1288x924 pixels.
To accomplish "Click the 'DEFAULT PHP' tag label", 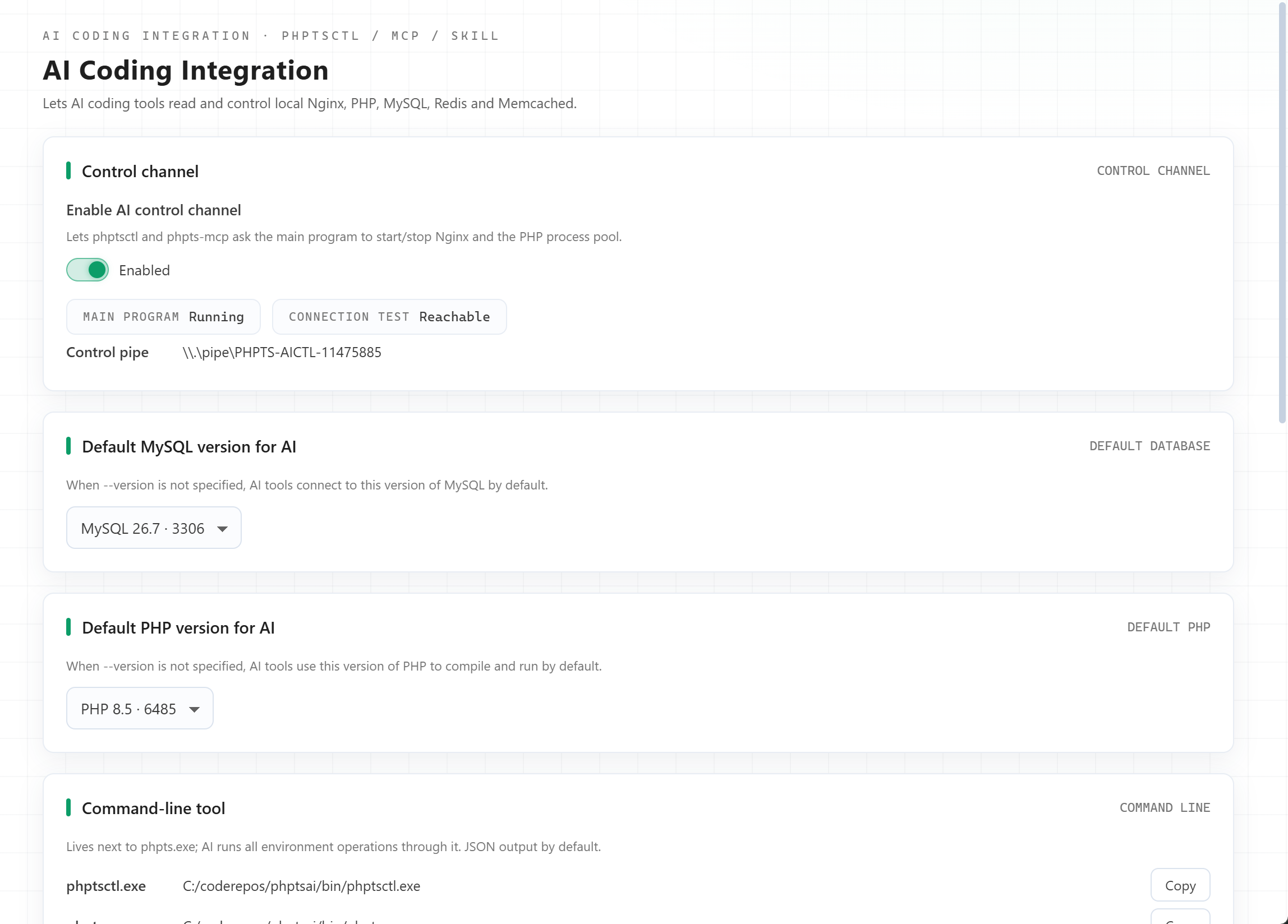I will click(x=1169, y=627).
